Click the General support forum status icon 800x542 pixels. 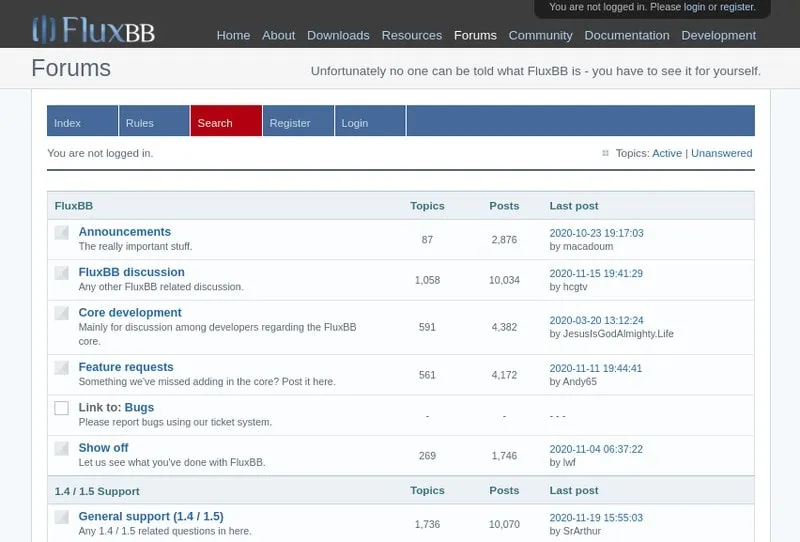pyautogui.click(x=62, y=518)
